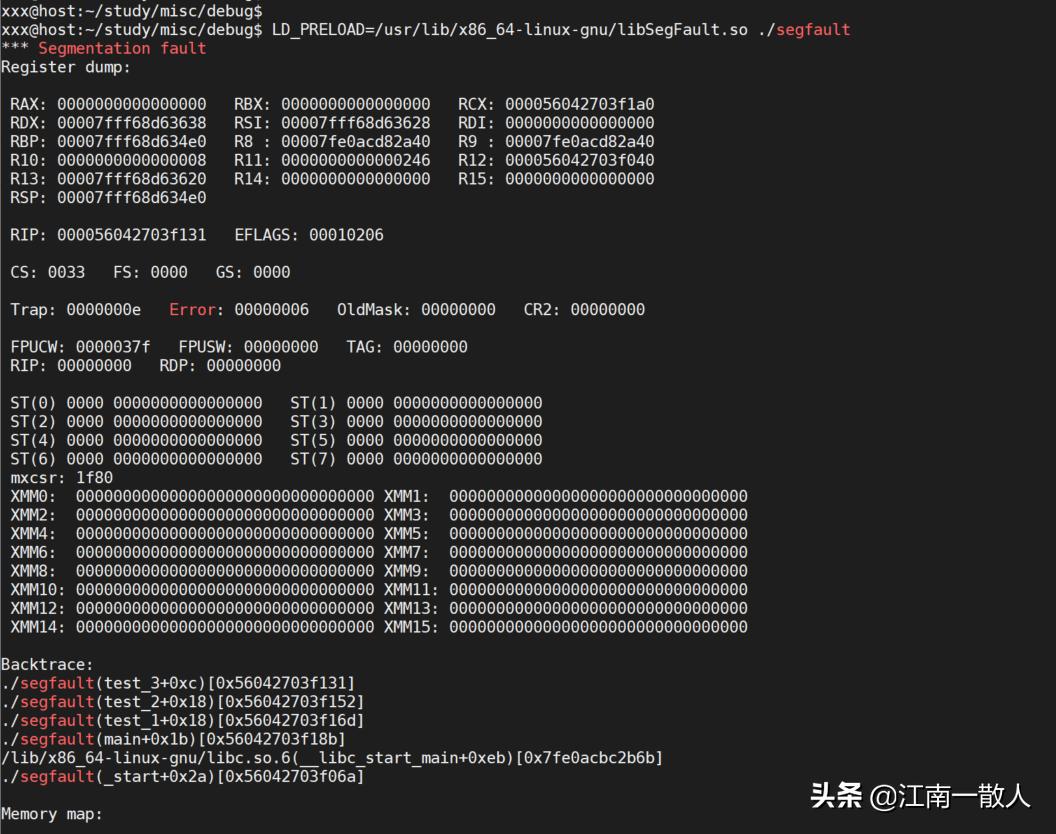Click the FS: 0000 segment entry
The image size is (1056, 834).
[150, 273]
